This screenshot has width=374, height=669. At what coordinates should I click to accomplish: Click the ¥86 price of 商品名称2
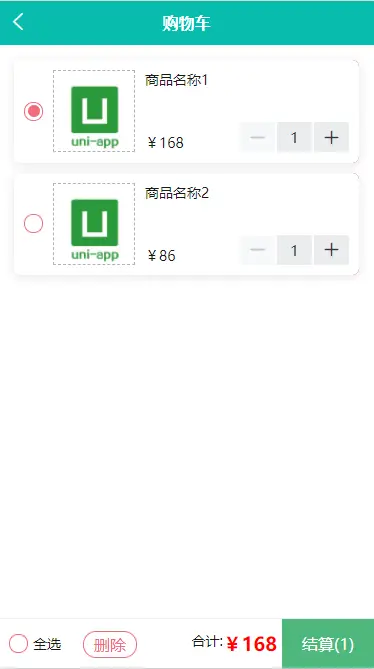(x=161, y=256)
